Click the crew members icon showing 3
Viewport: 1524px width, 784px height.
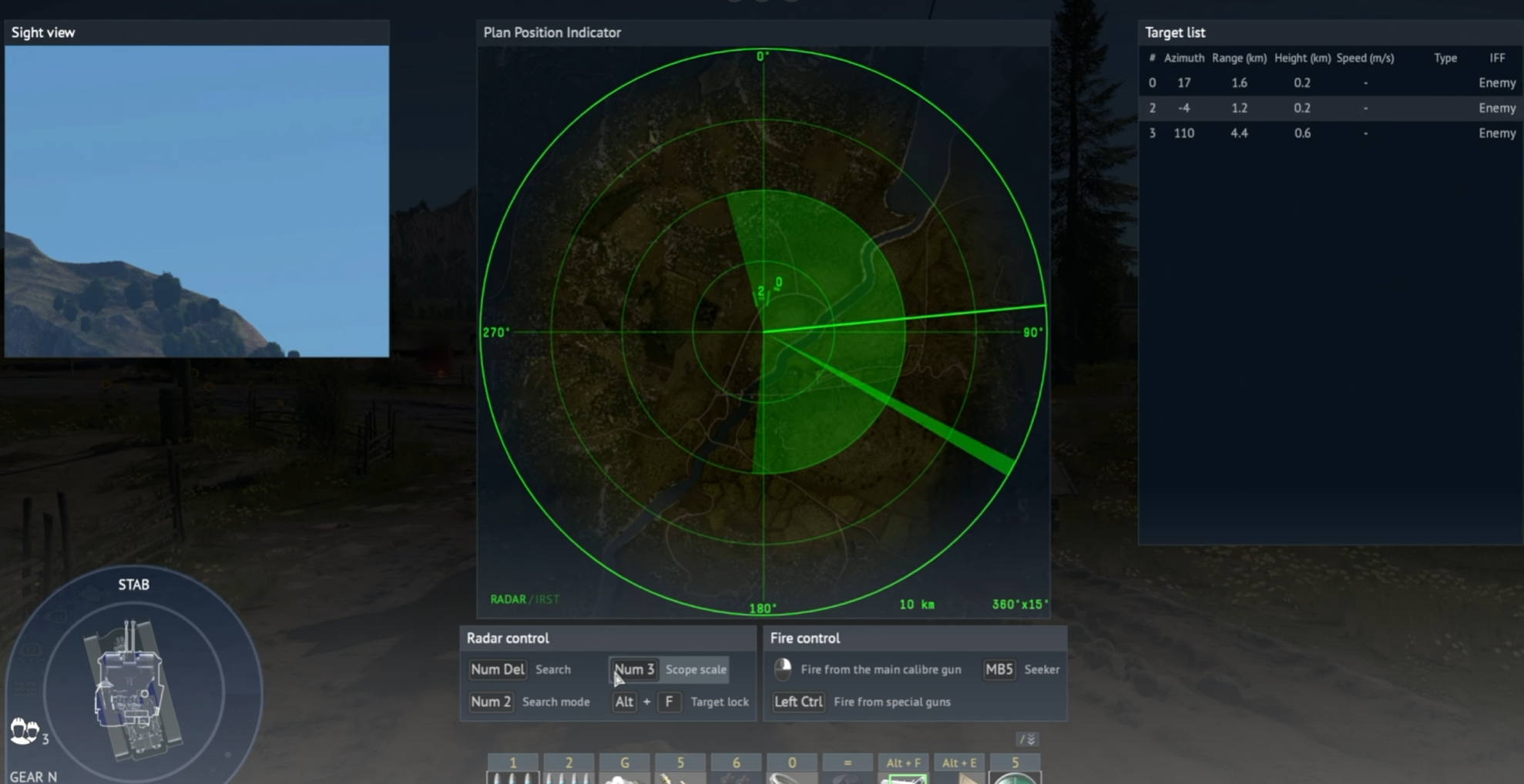coord(25,730)
